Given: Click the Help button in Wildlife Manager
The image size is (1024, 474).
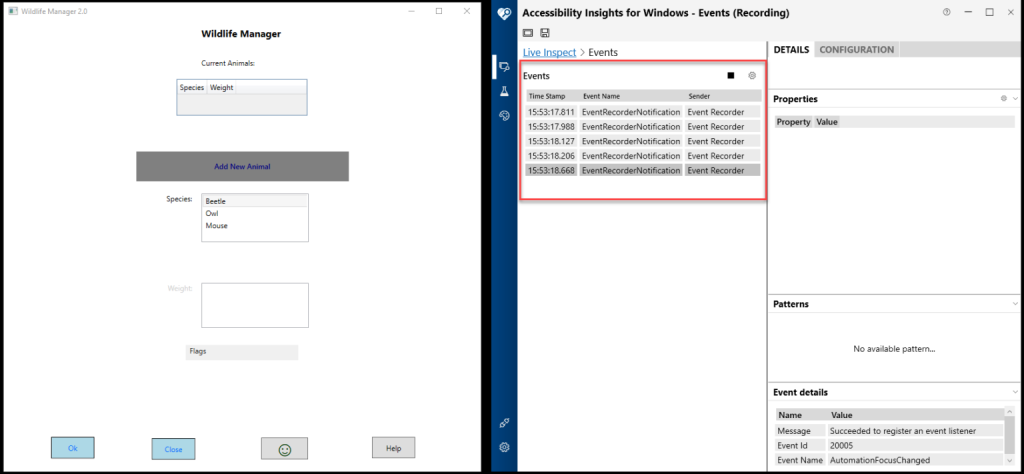Looking at the screenshot, I should click(x=393, y=448).
